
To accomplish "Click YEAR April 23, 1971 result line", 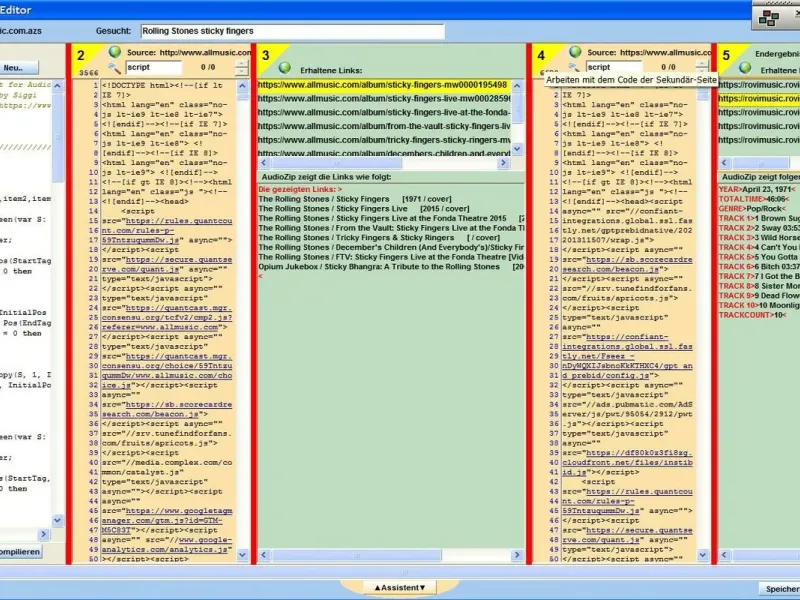I will coord(757,189).
